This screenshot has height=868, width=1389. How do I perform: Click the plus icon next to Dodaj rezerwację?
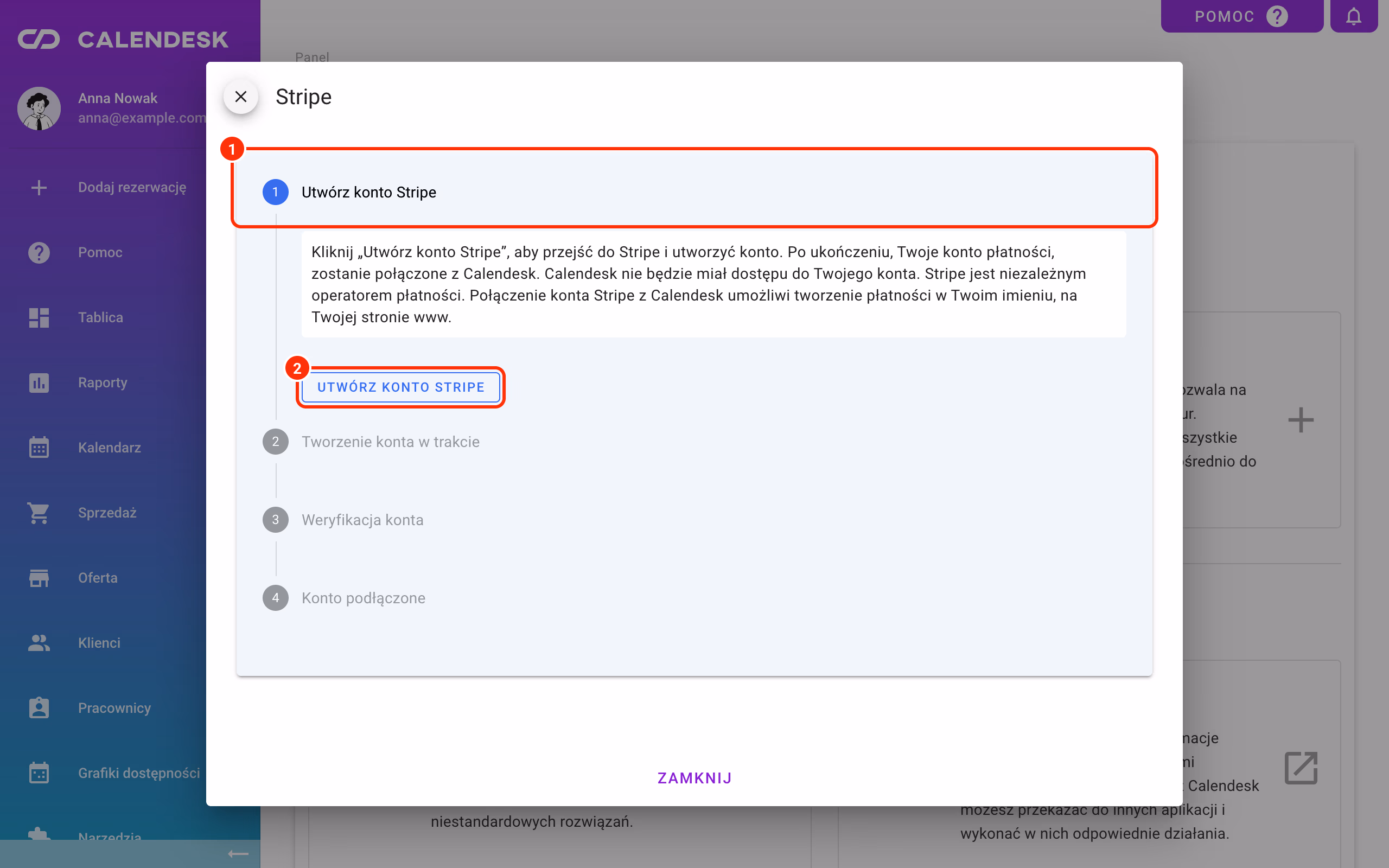pos(39,187)
